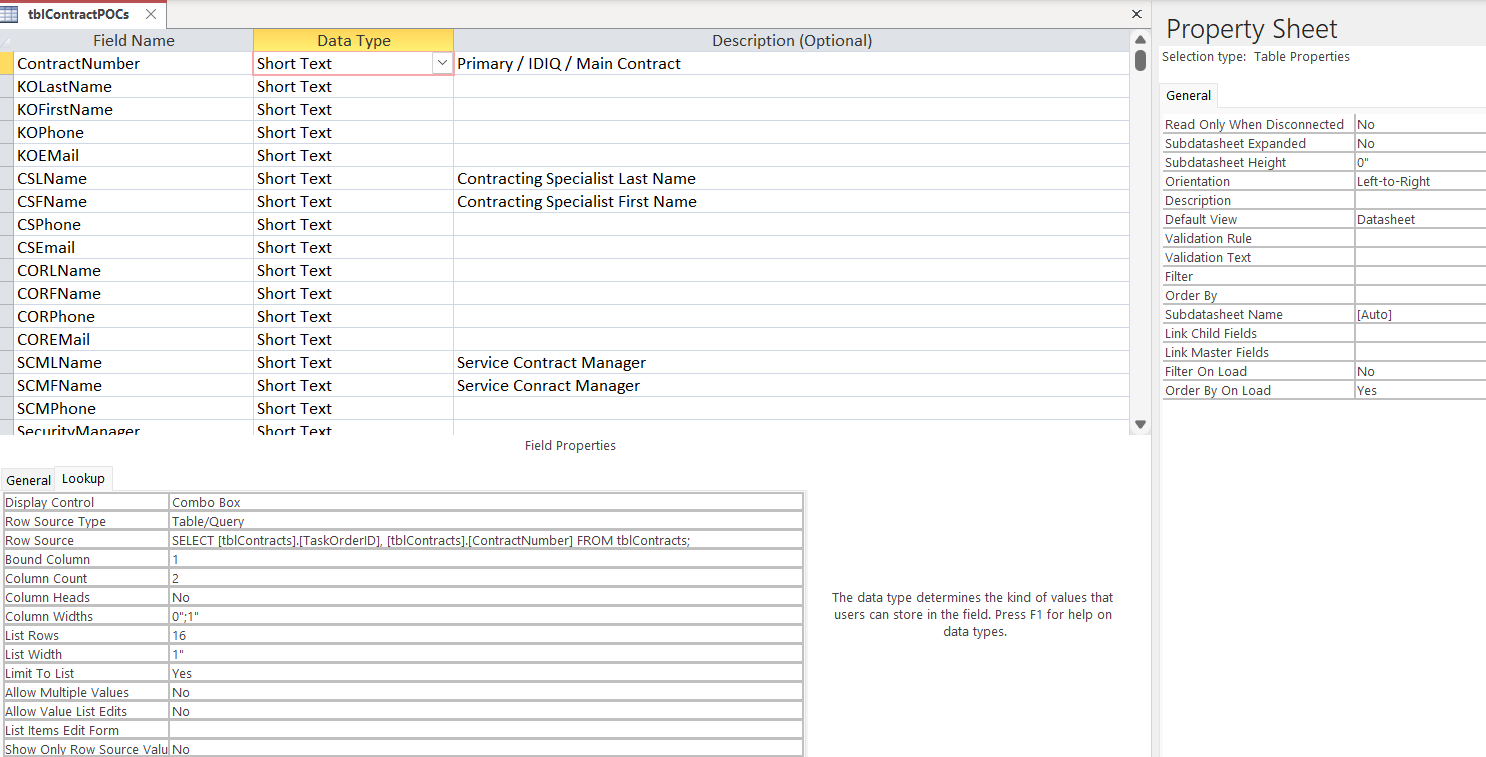The image size is (1486, 757).
Task: Click the empty Validation Rule field
Action: click(1420, 239)
